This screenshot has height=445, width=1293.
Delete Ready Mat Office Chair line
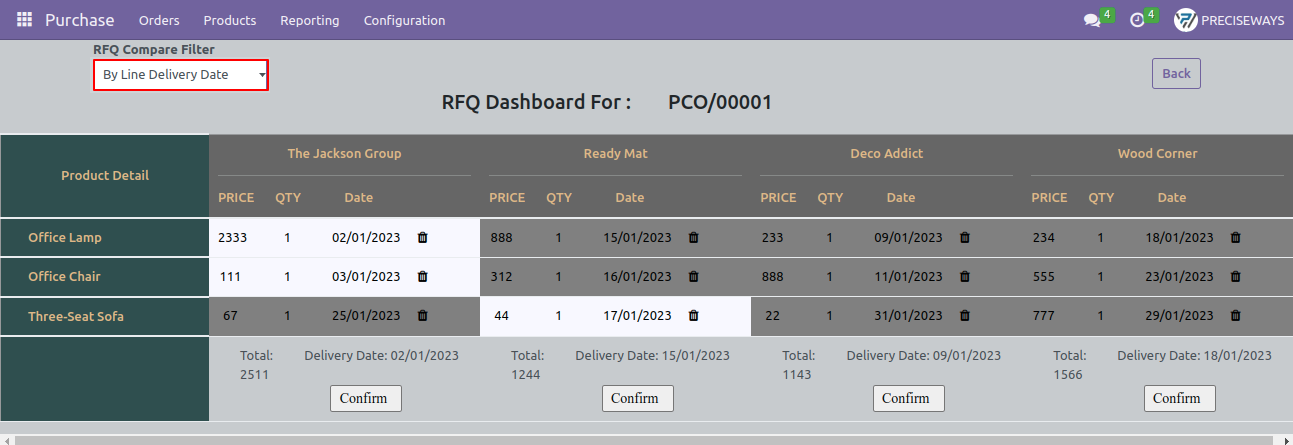693,277
